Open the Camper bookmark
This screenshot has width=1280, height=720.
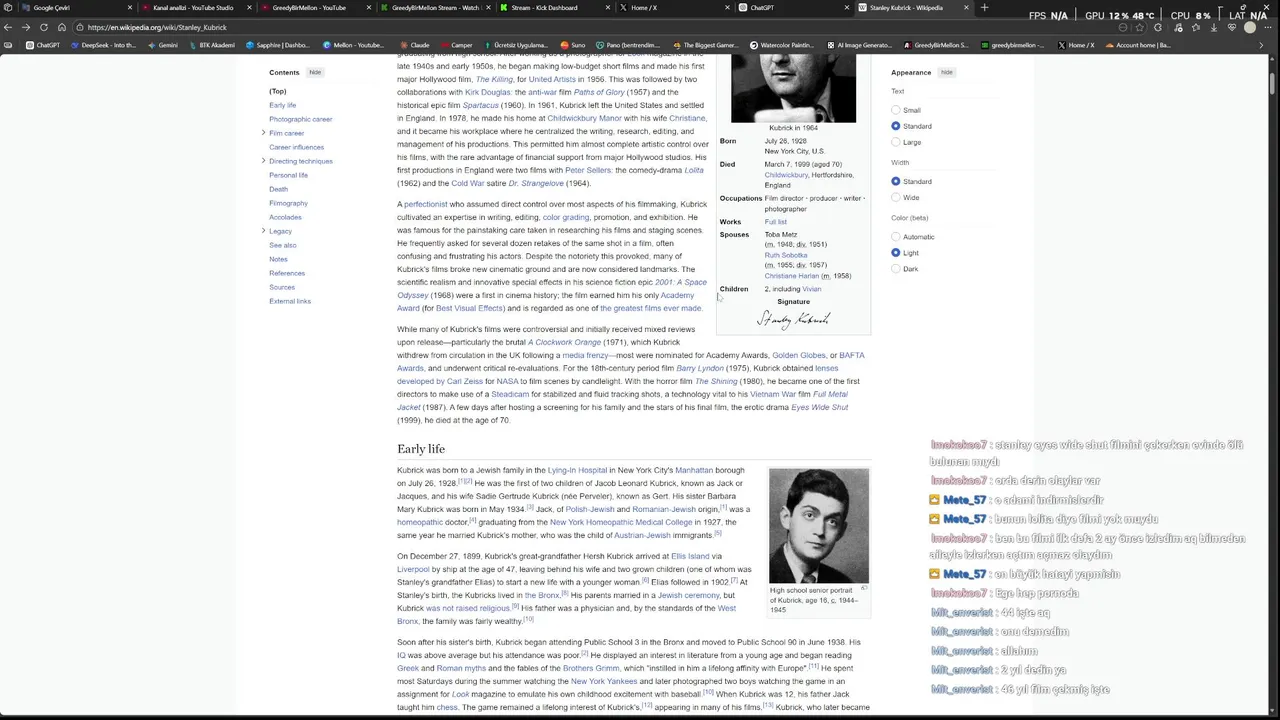456,45
